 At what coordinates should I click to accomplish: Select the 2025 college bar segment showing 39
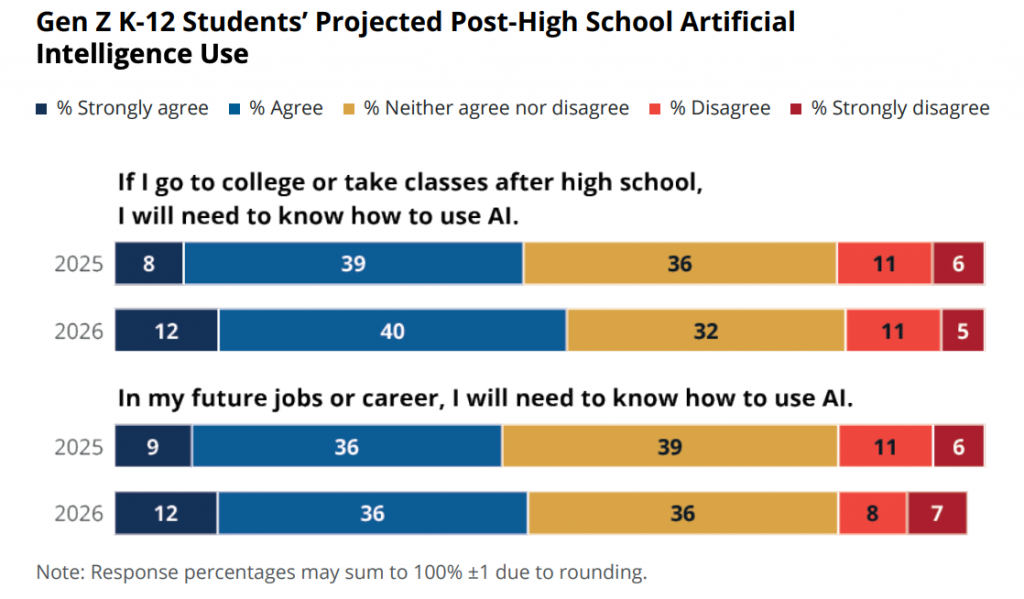coord(352,264)
